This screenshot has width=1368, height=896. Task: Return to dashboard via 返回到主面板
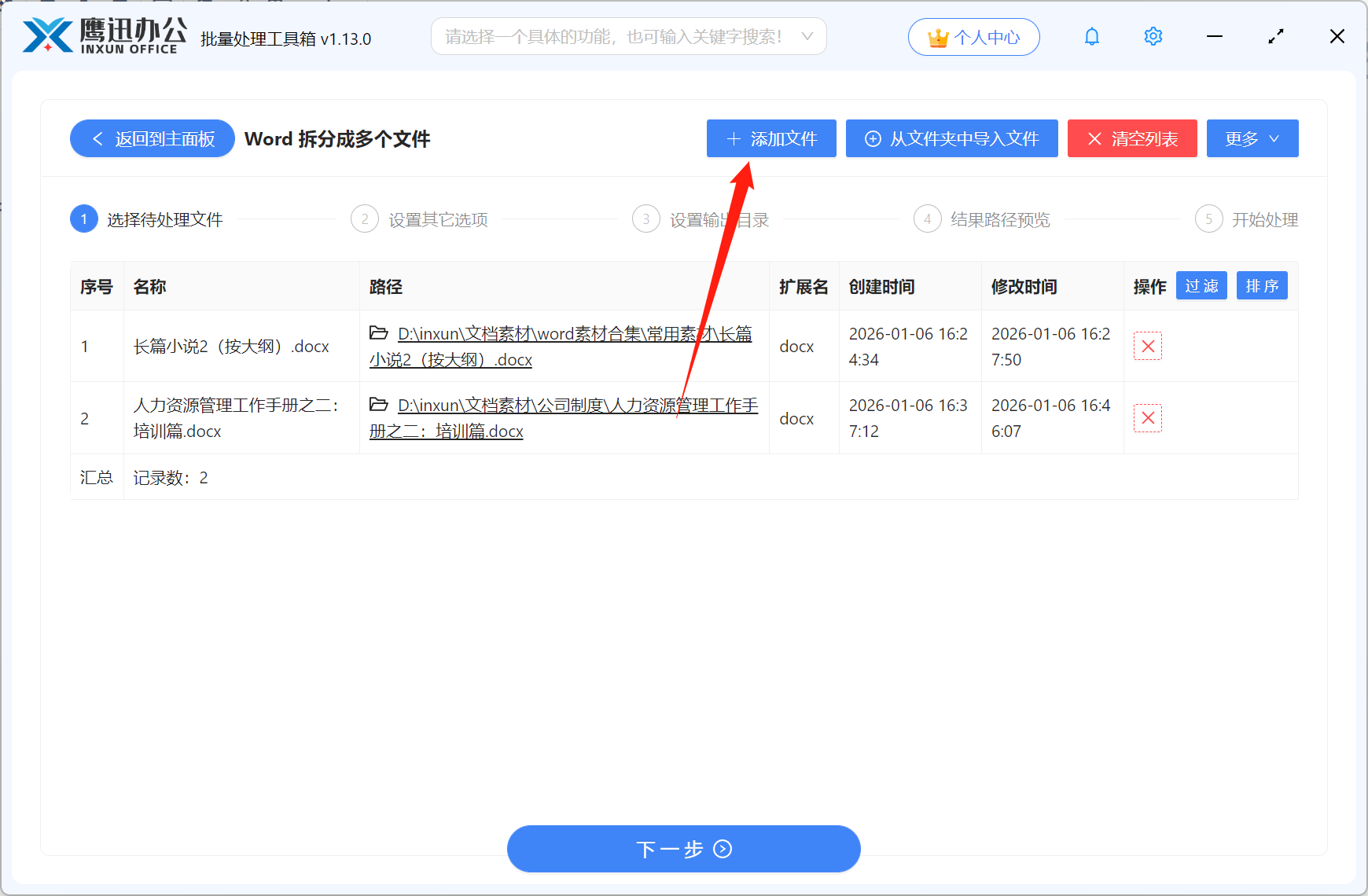[x=152, y=138]
